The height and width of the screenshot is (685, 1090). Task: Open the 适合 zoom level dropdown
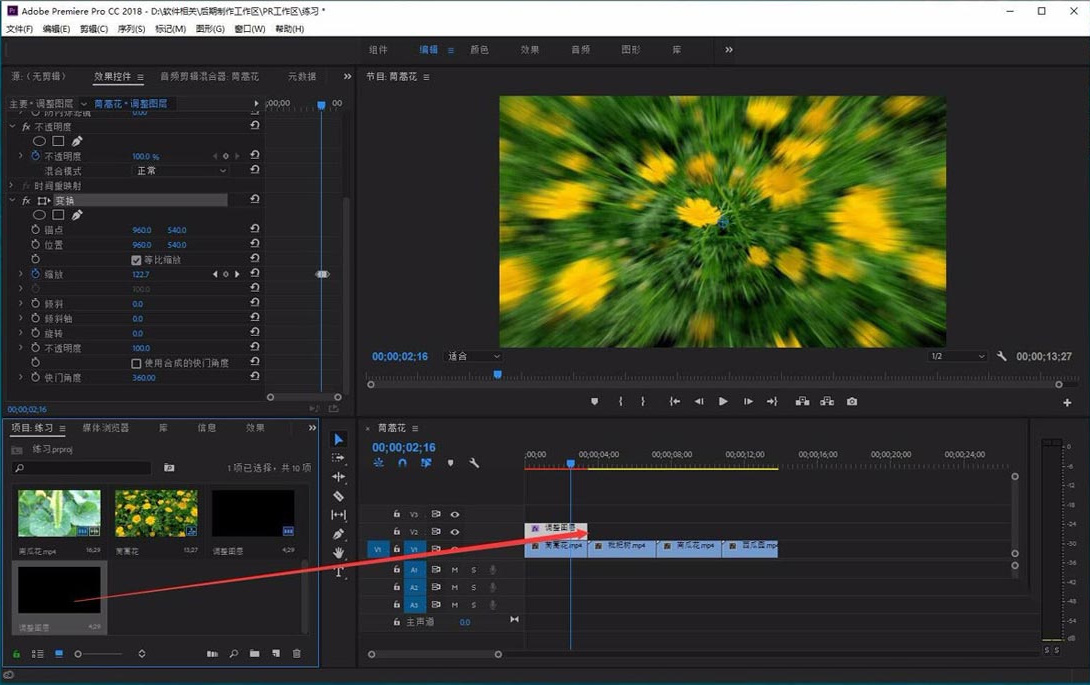pos(473,356)
